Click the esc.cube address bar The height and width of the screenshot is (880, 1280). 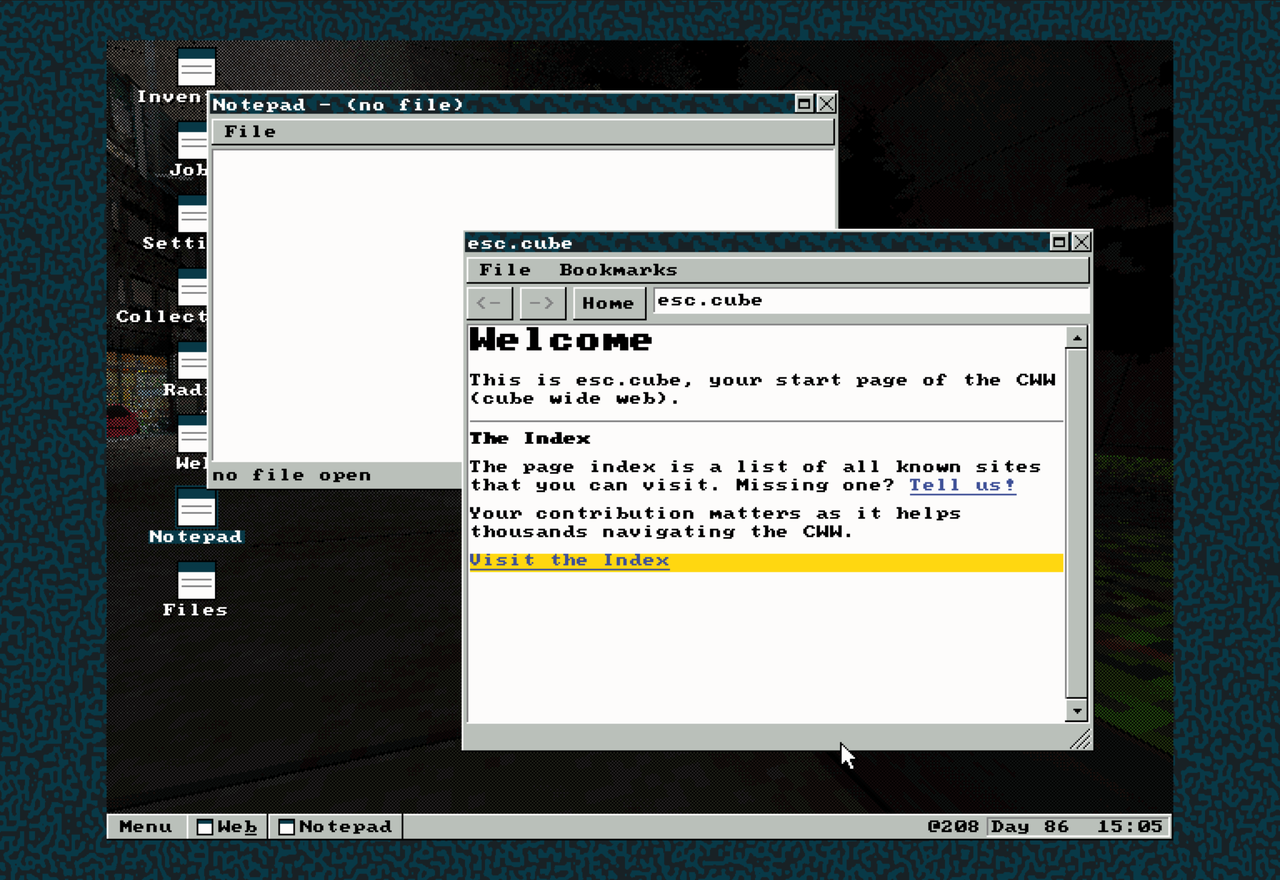click(871, 301)
